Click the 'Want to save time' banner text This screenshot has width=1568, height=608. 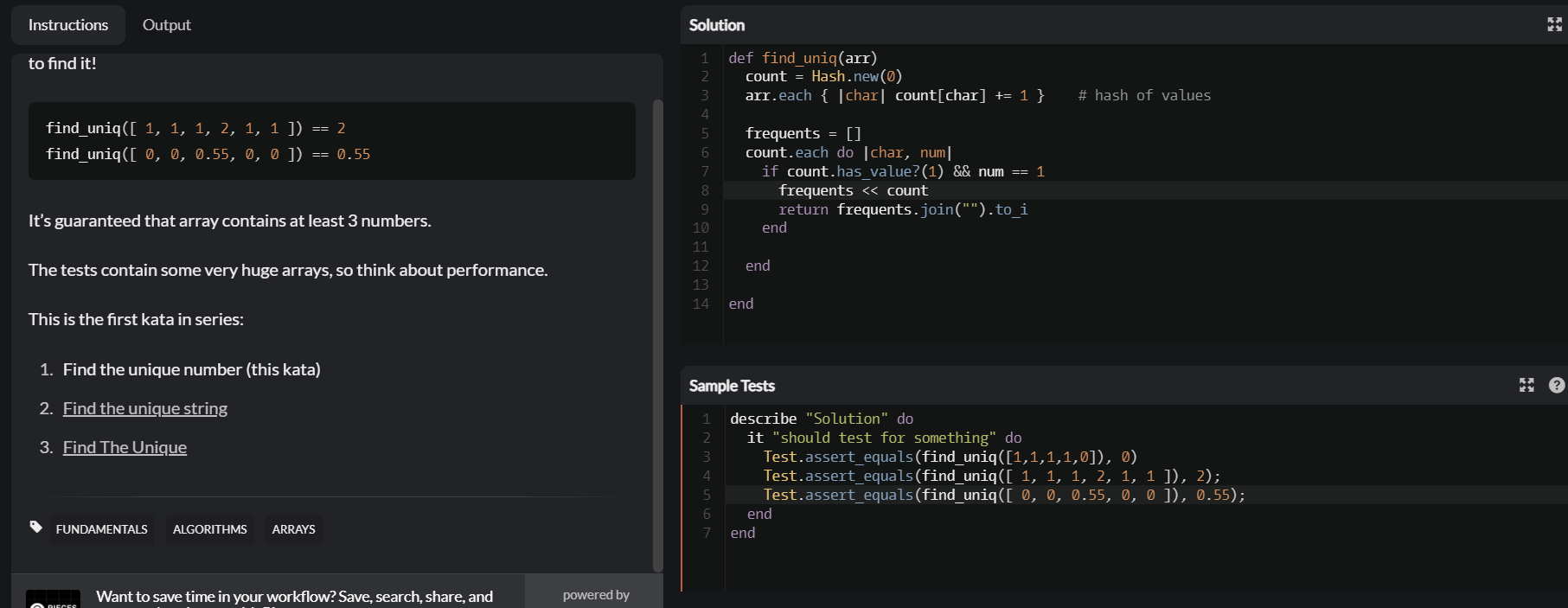click(x=294, y=596)
